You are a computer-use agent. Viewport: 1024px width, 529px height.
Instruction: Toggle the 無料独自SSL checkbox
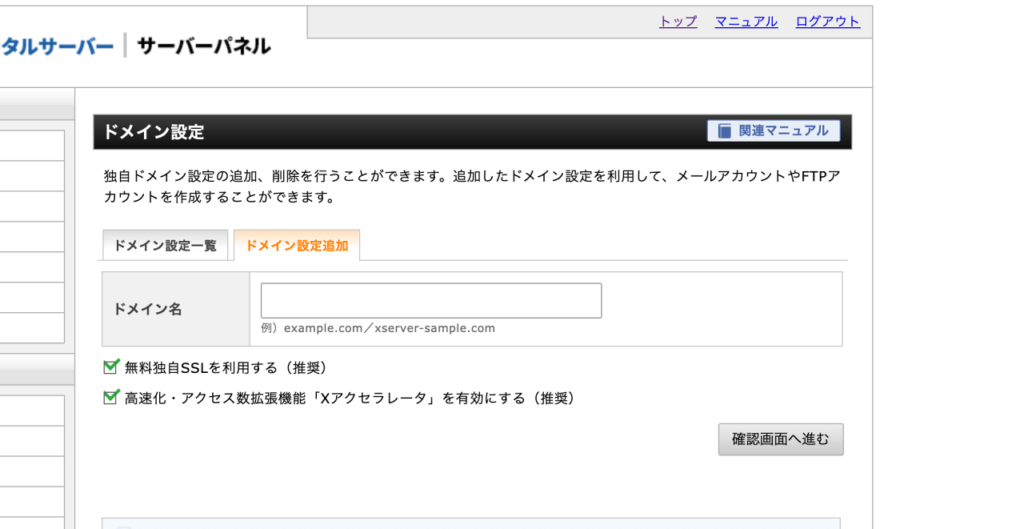(x=111, y=367)
